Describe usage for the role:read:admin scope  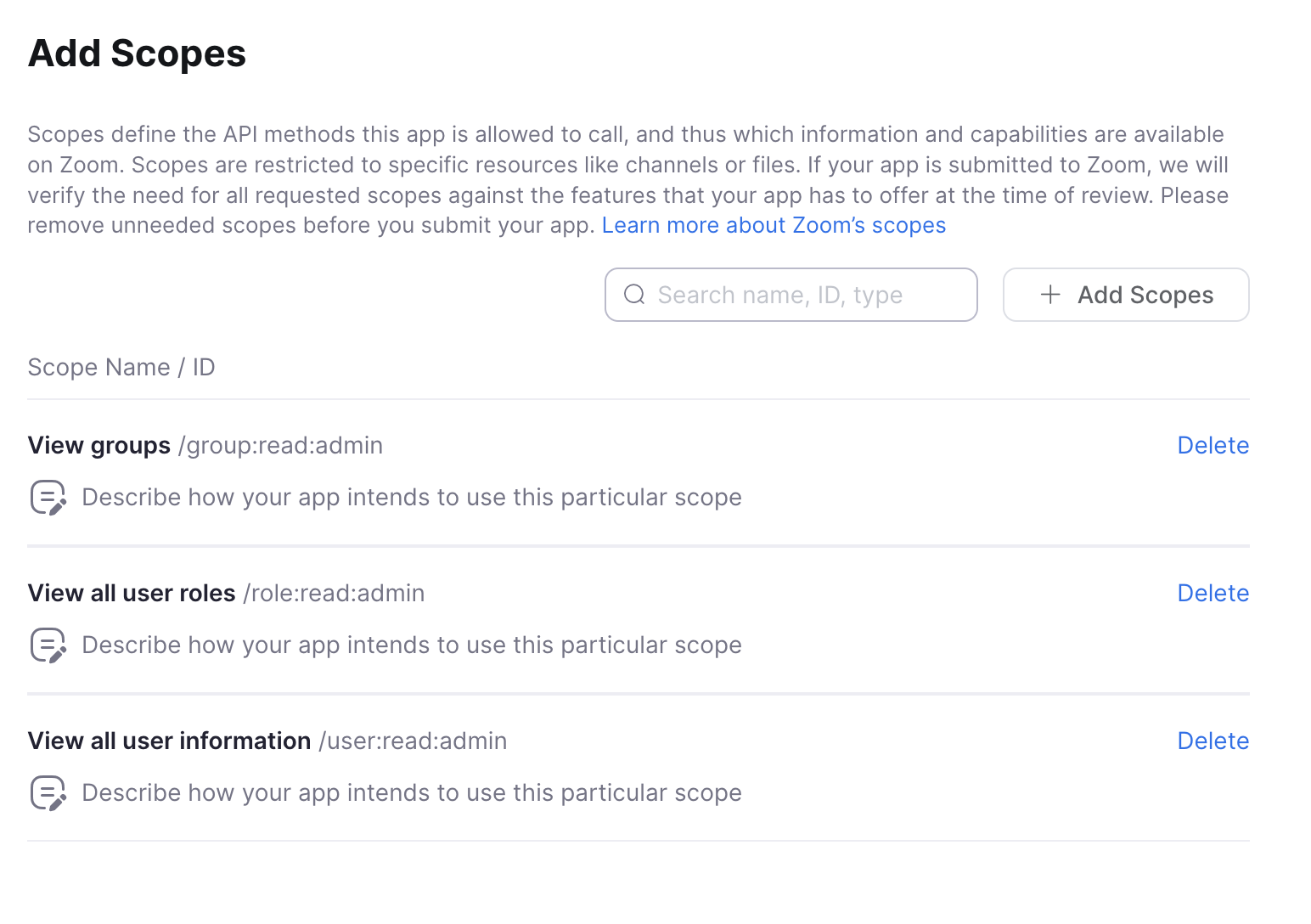[411, 645]
